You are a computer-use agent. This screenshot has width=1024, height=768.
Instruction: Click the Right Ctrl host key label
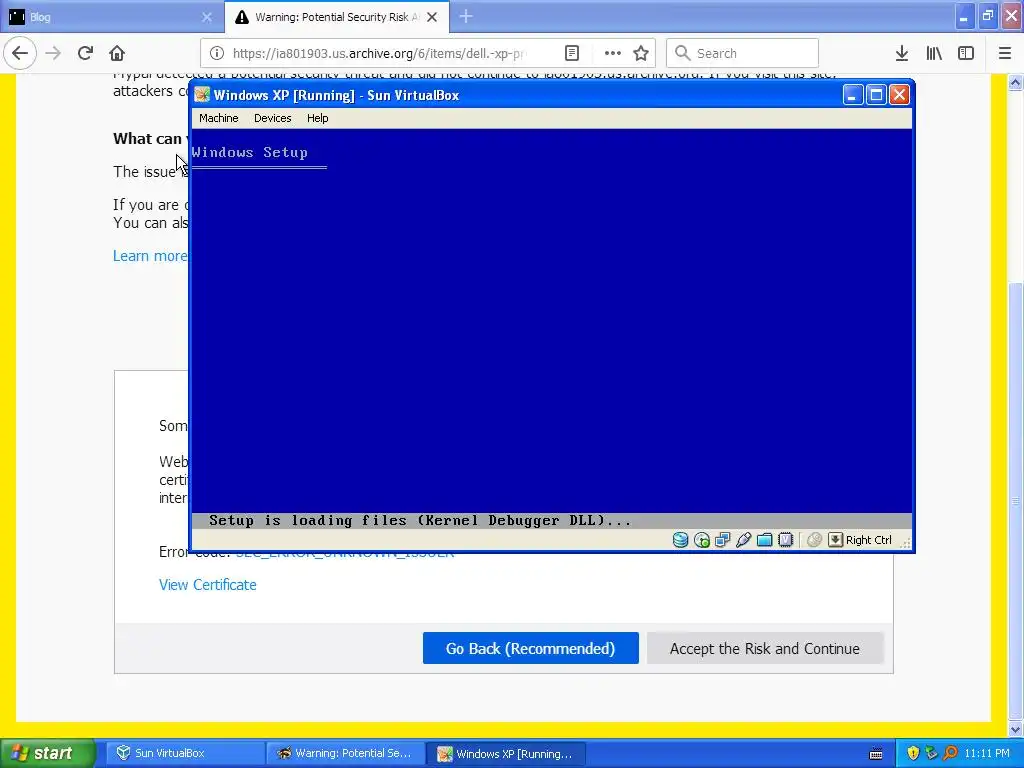click(869, 540)
